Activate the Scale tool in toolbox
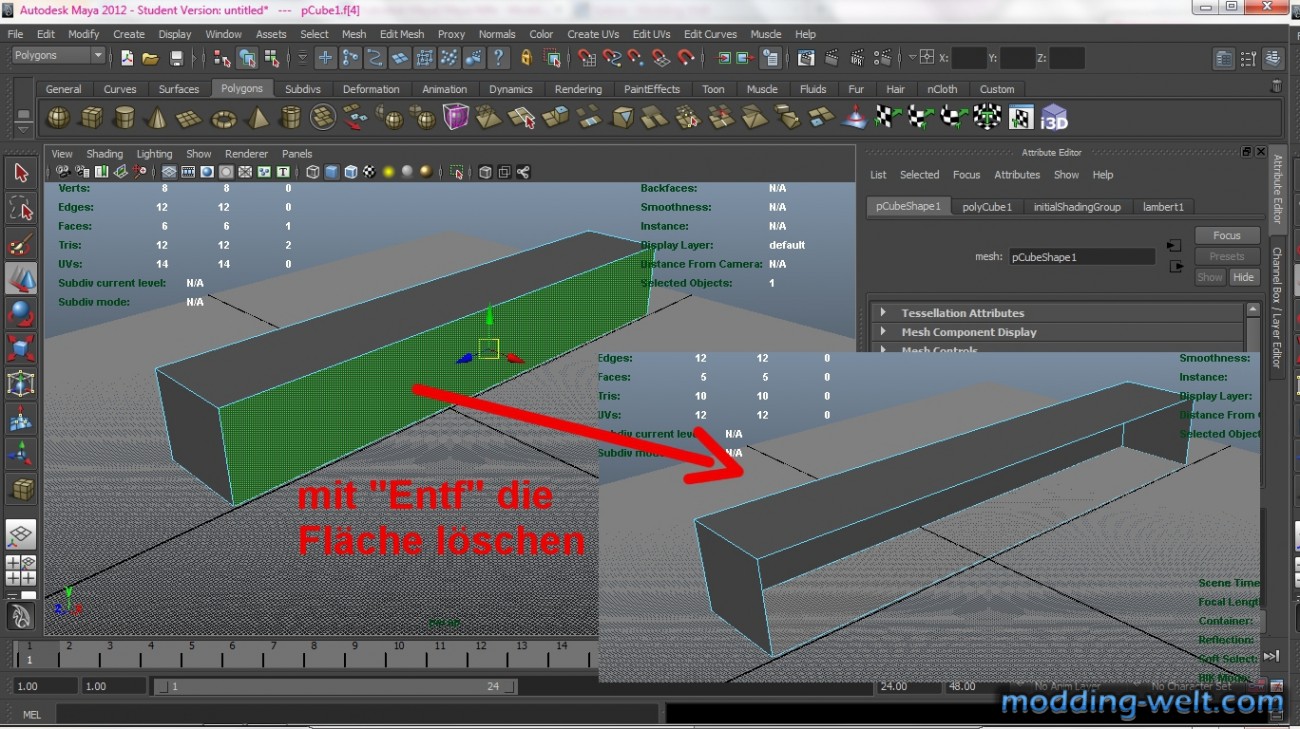 [x=21, y=348]
